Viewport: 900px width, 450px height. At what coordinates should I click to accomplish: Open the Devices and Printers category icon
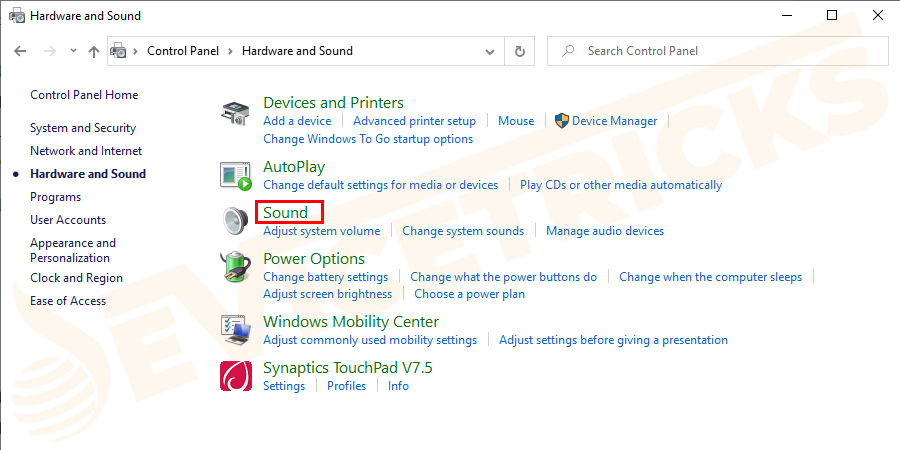235,112
